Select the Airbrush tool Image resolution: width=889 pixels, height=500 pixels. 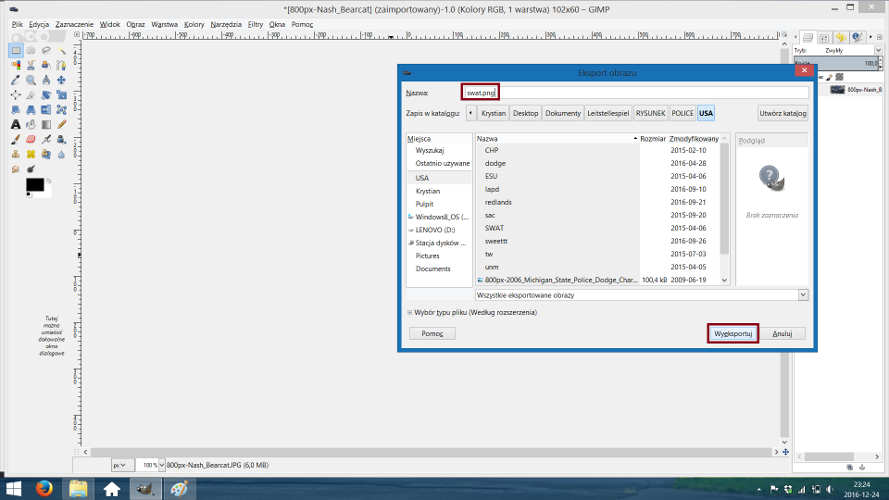click(46, 139)
